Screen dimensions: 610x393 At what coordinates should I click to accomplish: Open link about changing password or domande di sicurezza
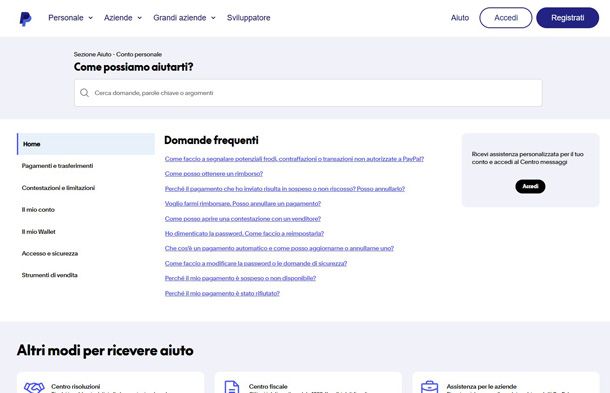coord(256,263)
